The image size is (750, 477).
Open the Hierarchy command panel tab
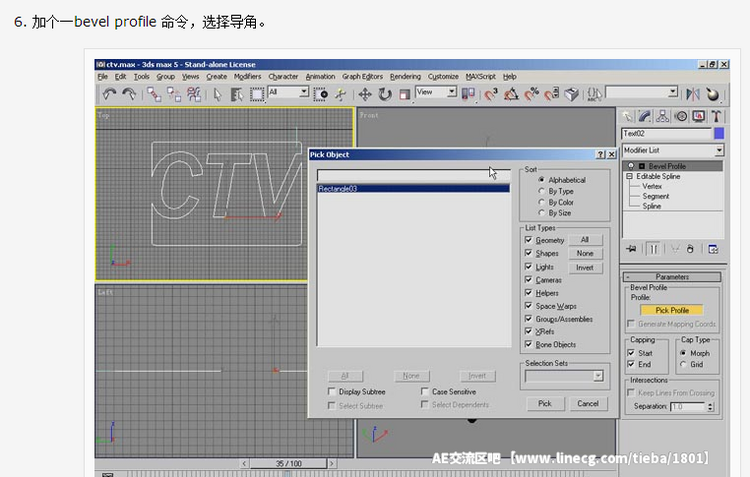(662, 116)
